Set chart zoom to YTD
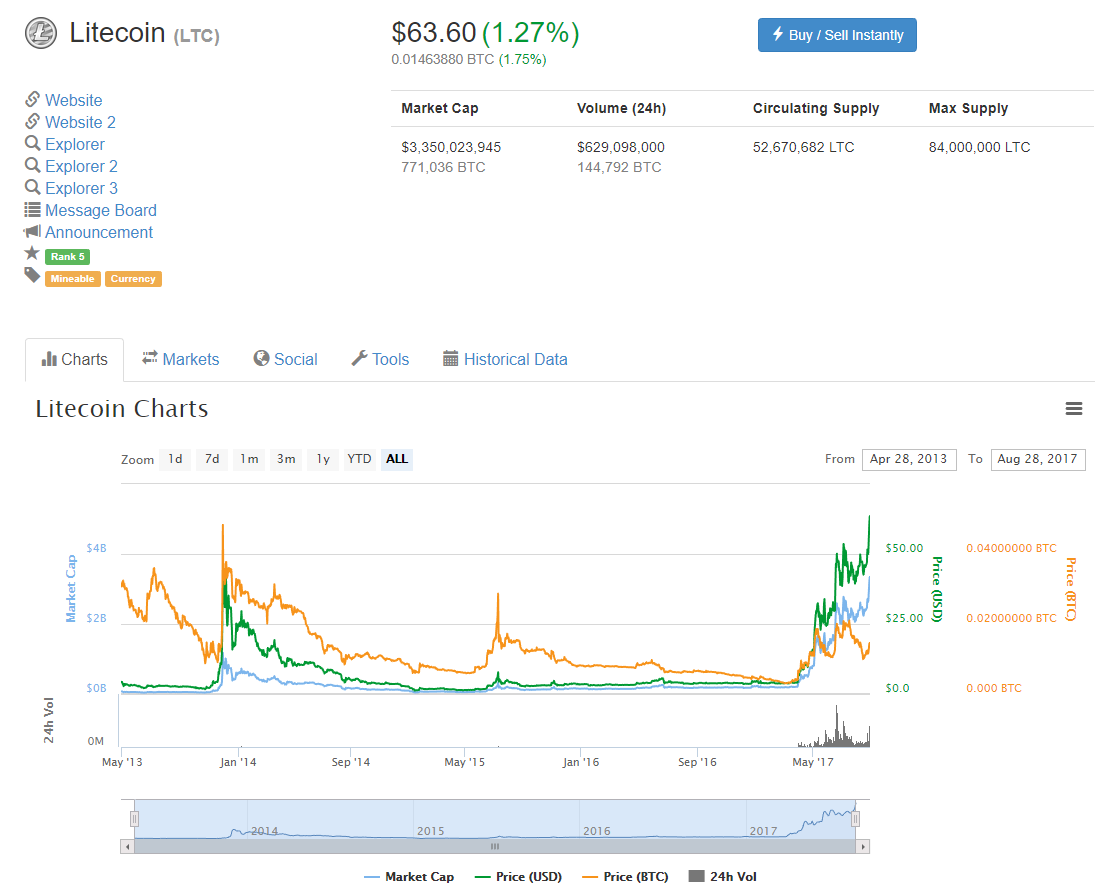The width and height of the screenshot is (1114, 891). [x=359, y=459]
